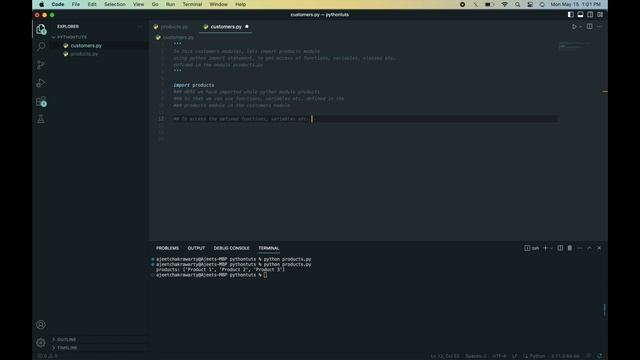The height and width of the screenshot is (360, 640).
Task: Change UTF-8 encoding in status bar
Action: tap(499, 356)
